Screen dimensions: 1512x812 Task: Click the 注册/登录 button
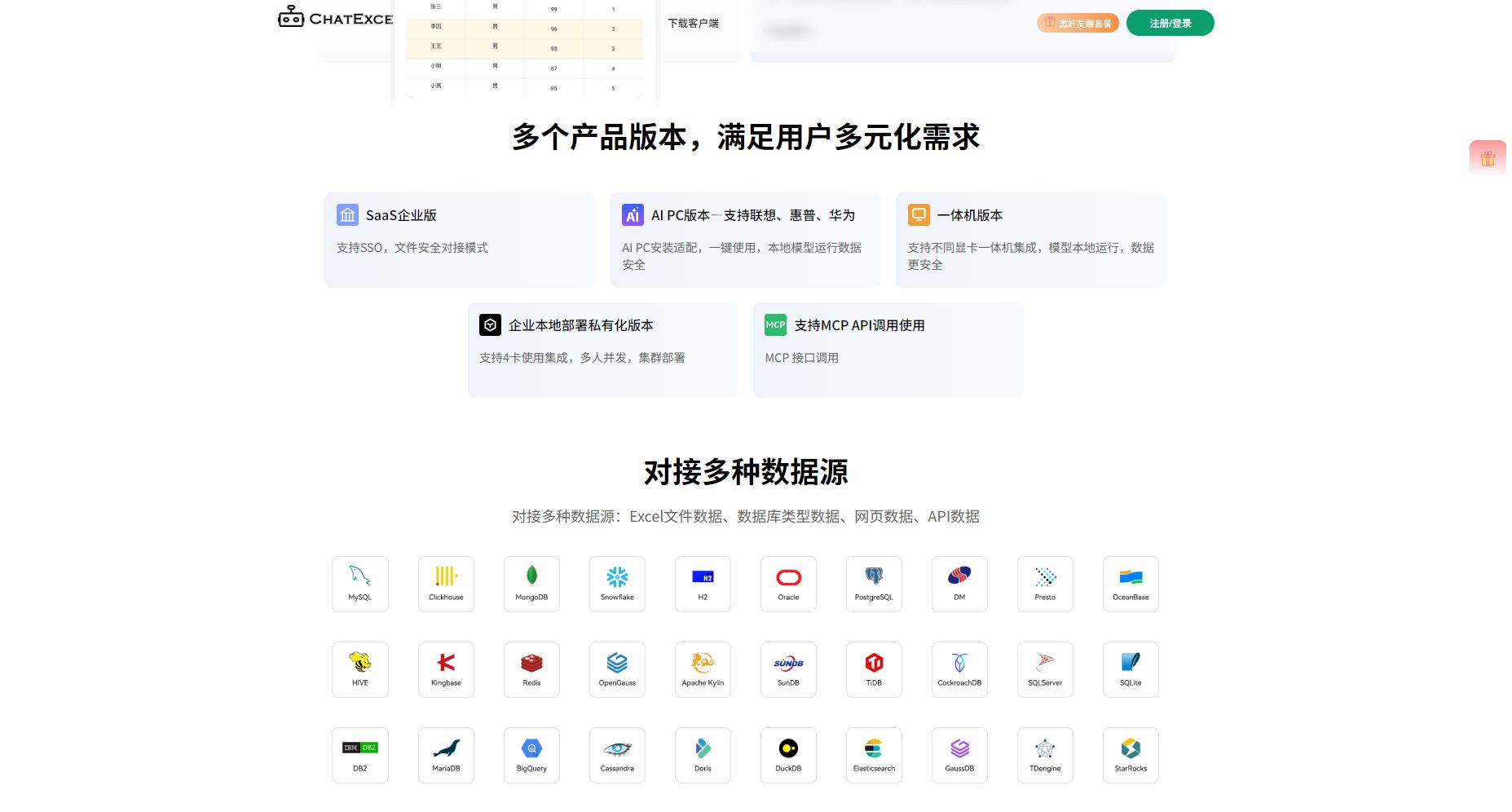pos(1170,23)
